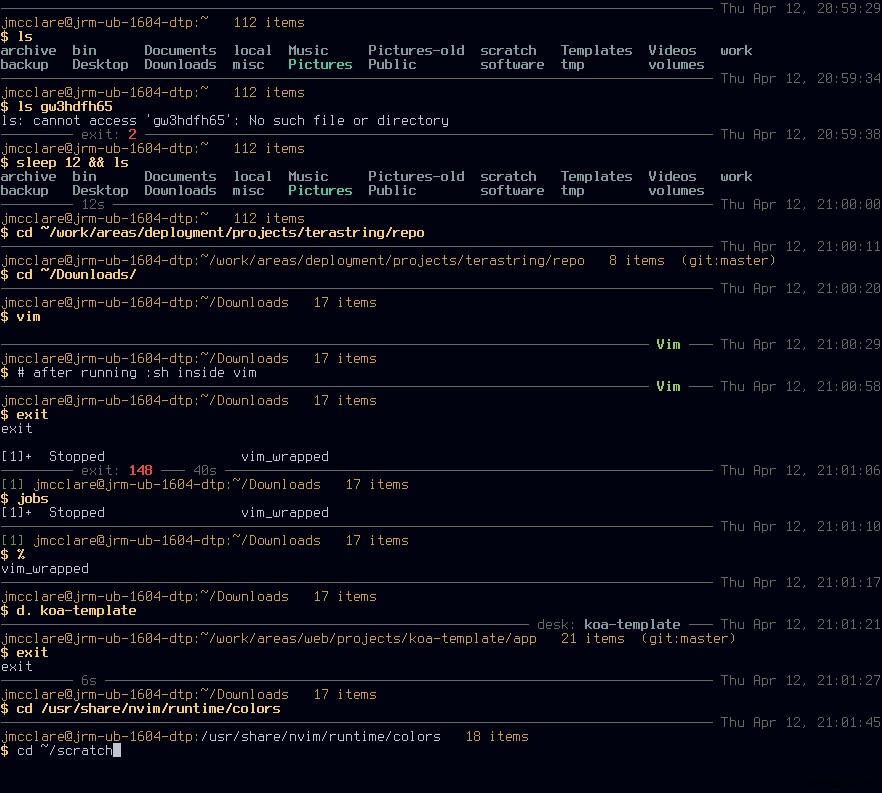The width and height of the screenshot is (882, 793).
Task: Click the '12s' duration label
Action: (x=93, y=204)
